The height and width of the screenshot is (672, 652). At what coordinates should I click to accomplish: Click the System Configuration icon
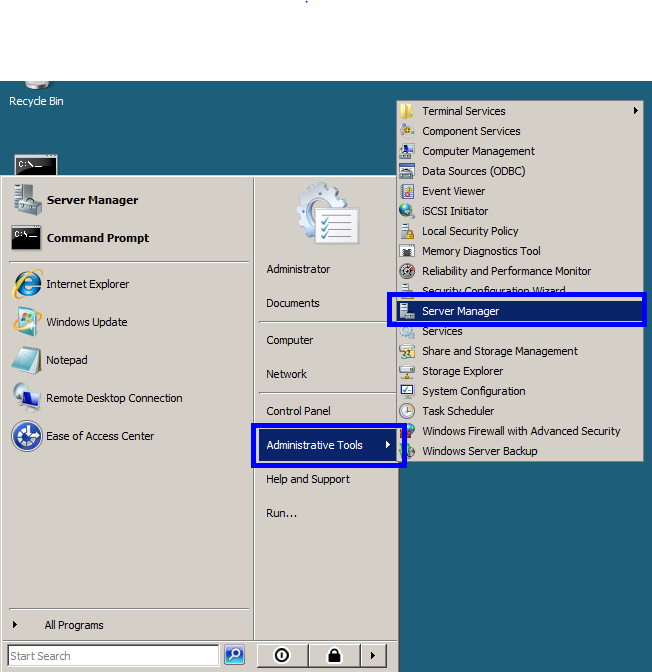(407, 391)
